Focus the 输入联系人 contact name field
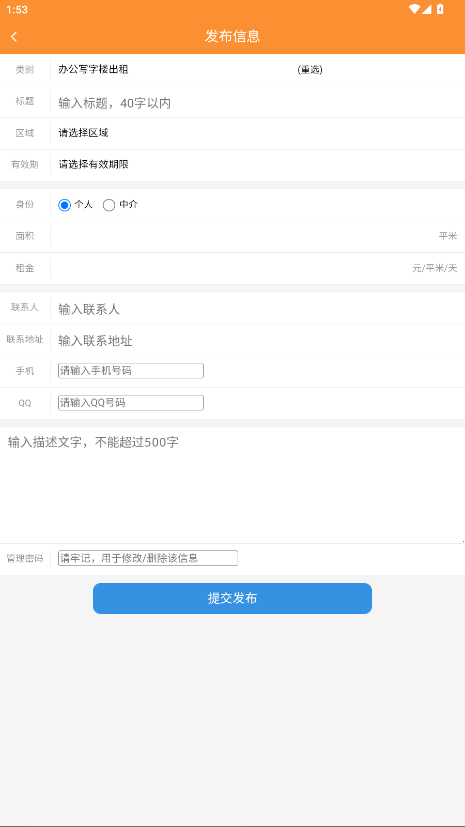Image resolution: width=465 pixels, height=827 pixels. pyautogui.click(x=257, y=309)
